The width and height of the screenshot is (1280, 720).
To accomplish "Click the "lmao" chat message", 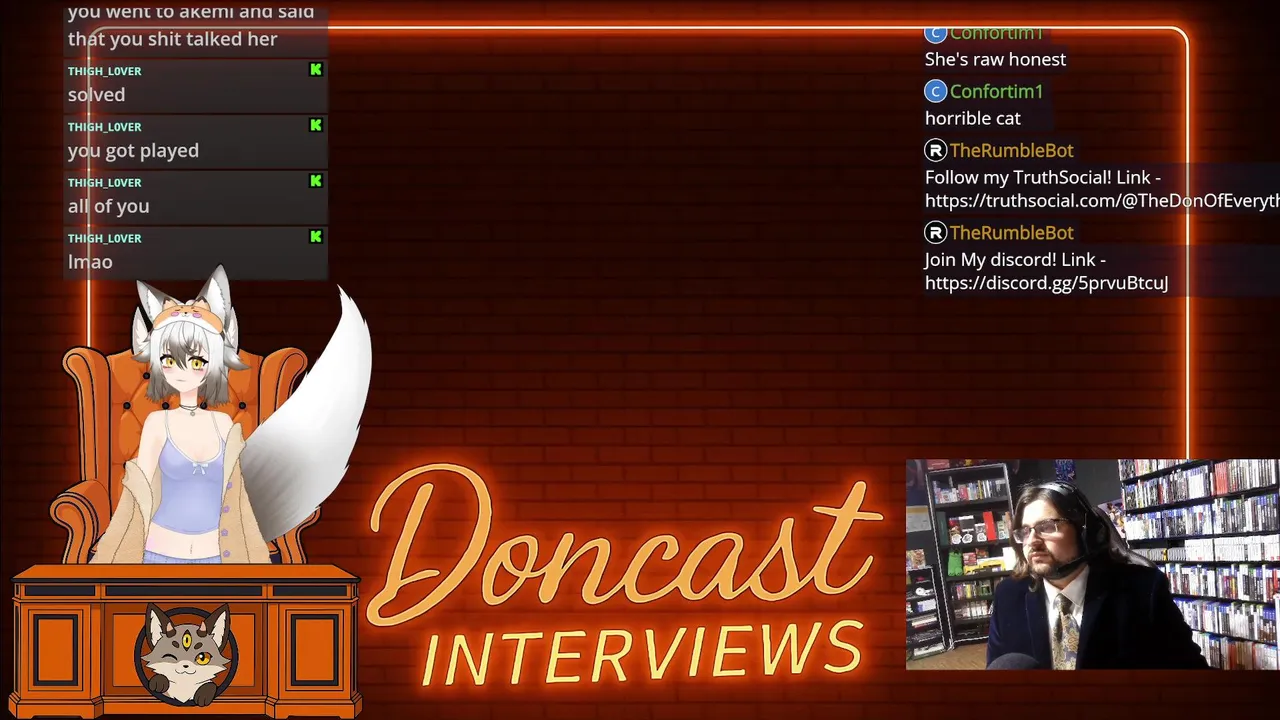I will pyautogui.click(x=90, y=262).
